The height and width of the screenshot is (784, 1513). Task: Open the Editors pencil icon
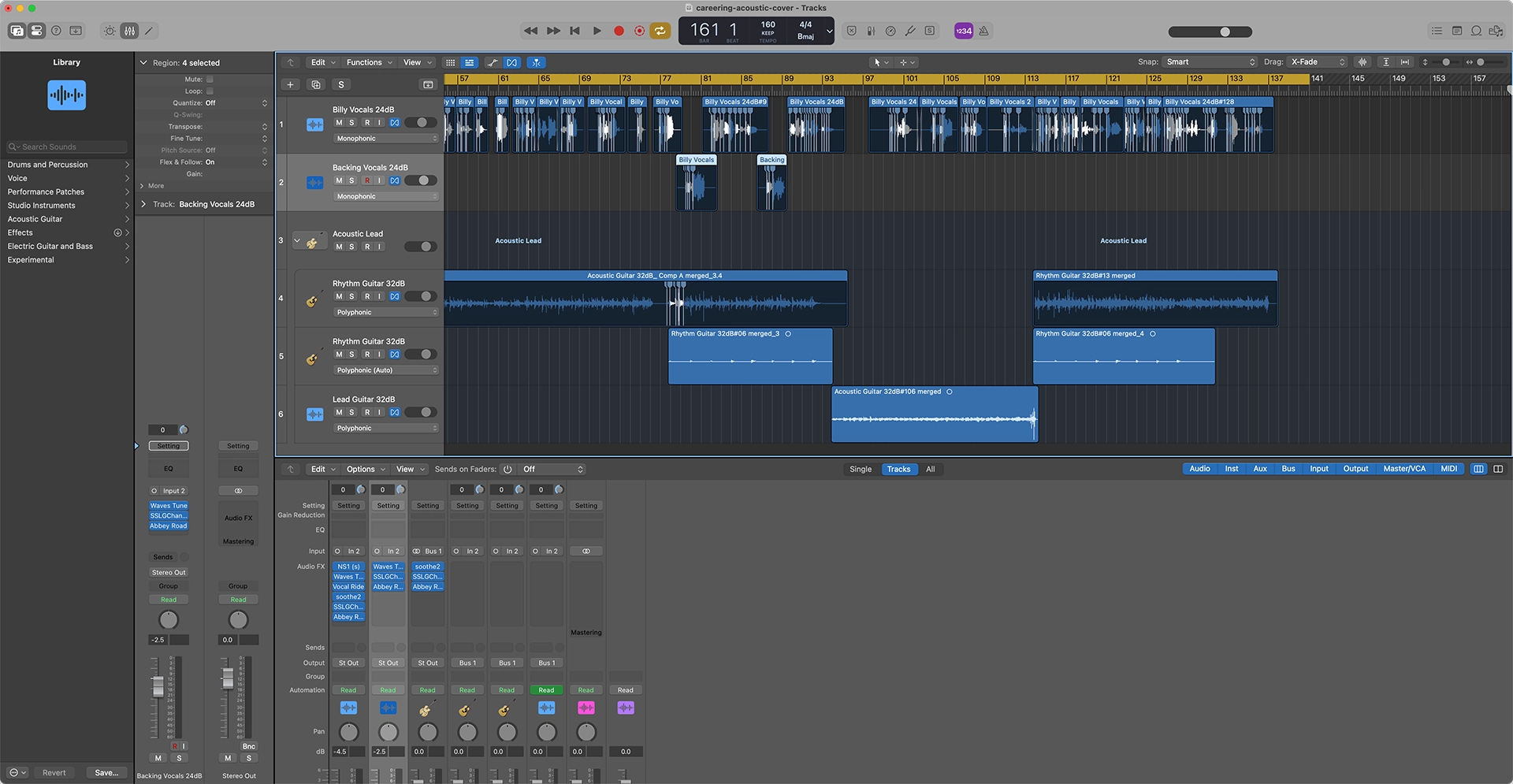(149, 31)
